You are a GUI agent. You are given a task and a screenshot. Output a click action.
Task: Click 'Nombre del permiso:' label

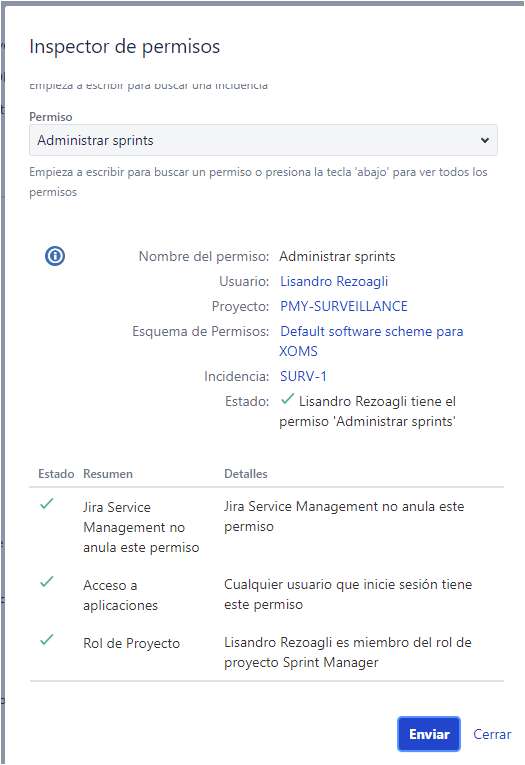[x=203, y=256]
